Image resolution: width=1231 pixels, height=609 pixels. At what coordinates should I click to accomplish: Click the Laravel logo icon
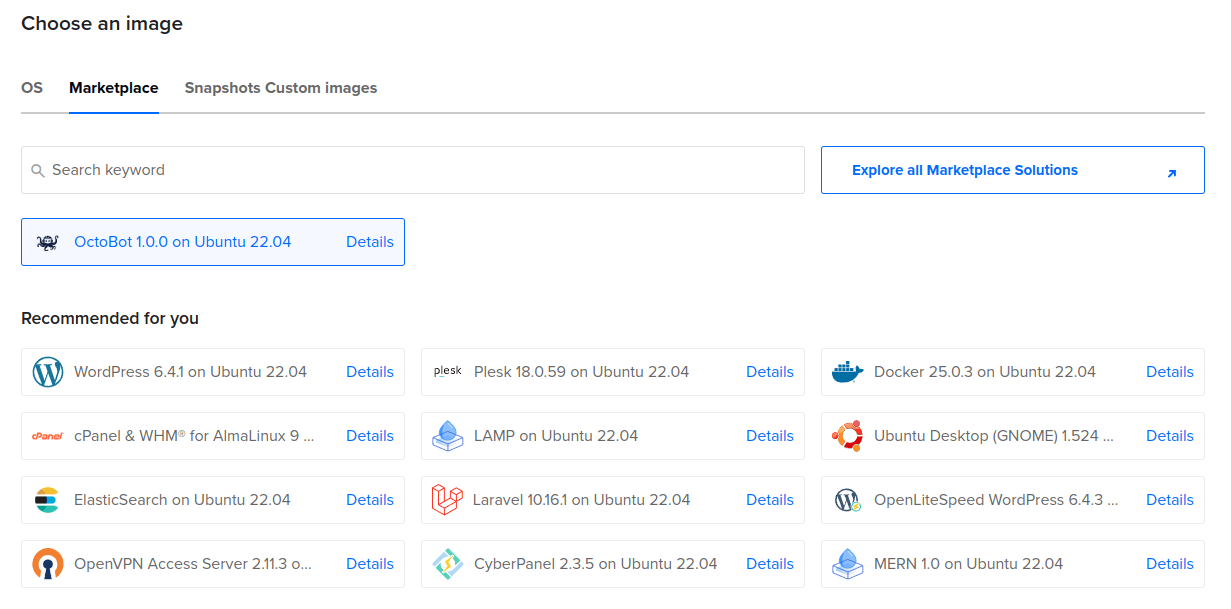[x=447, y=500]
